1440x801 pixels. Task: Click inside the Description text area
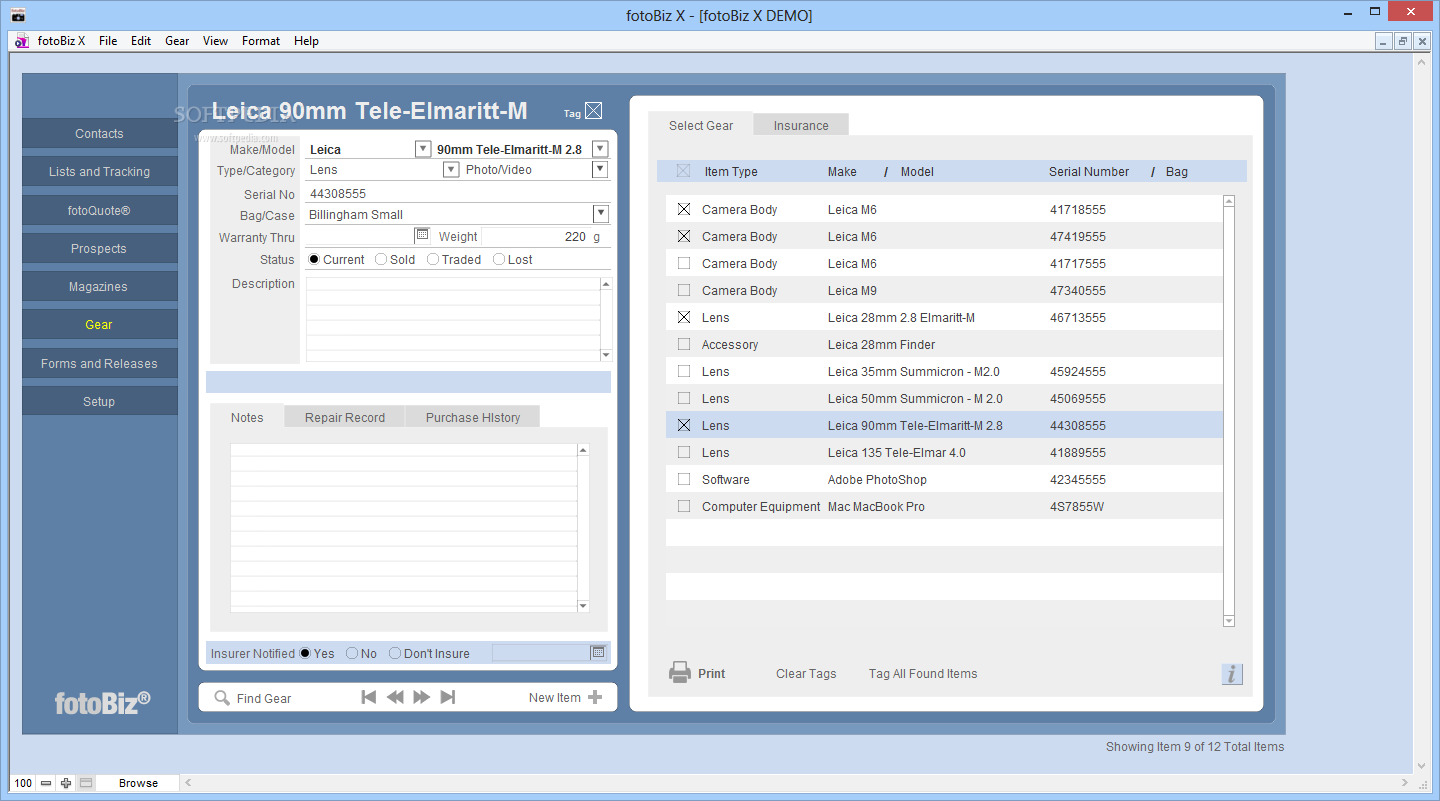[453, 318]
